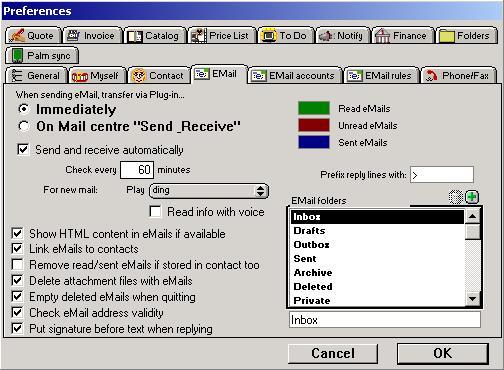Screen dimensions: 504x370
Task: Click the folder name field showing Inbox
Action: pyautogui.click(x=385, y=320)
